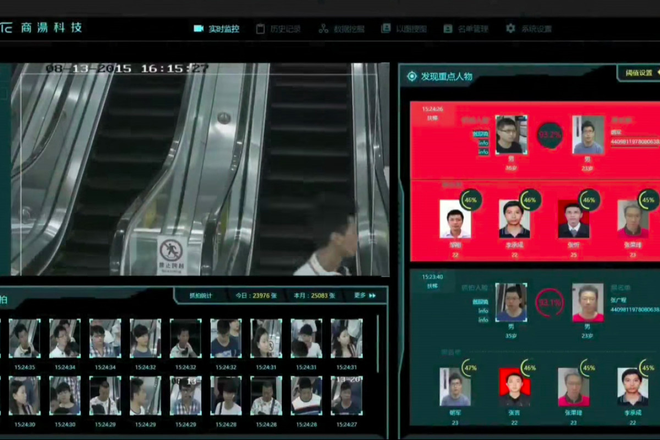Open the 阈值设置 threshold settings button

(x=640, y=74)
